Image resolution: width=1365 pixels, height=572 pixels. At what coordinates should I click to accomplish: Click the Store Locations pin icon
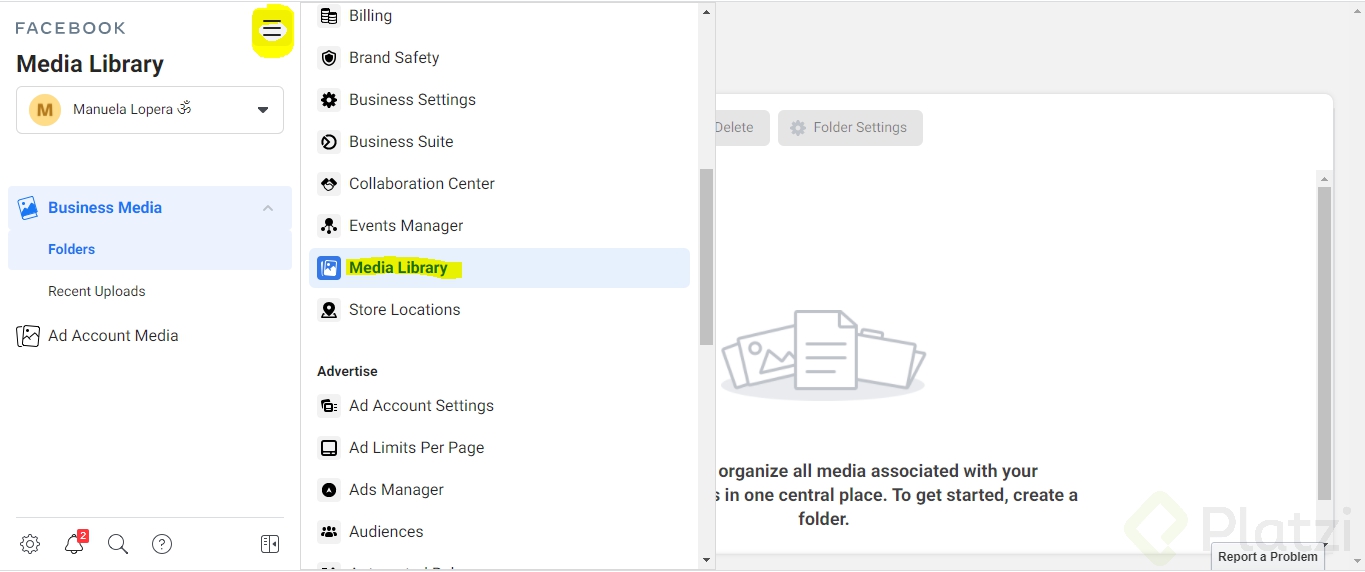[329, 310]
